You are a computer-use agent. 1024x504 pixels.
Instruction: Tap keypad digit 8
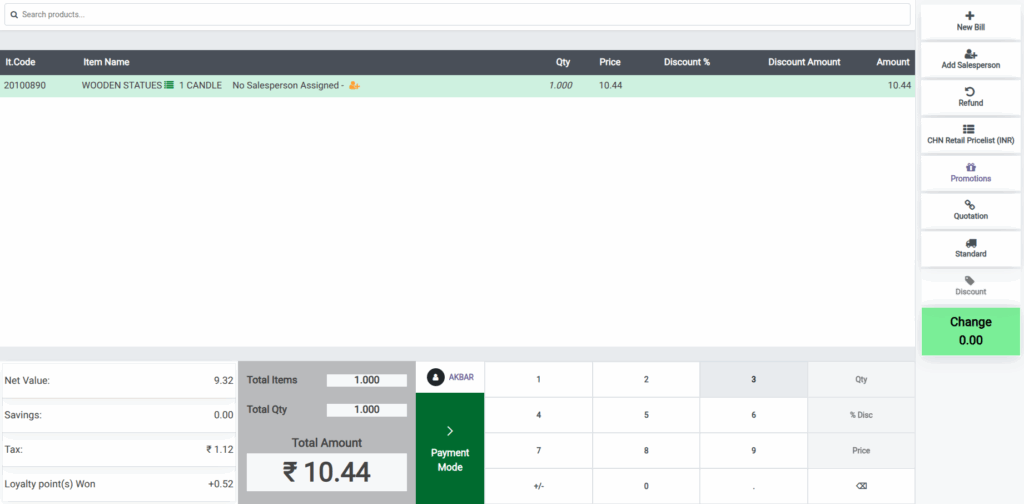coord(646,450)
